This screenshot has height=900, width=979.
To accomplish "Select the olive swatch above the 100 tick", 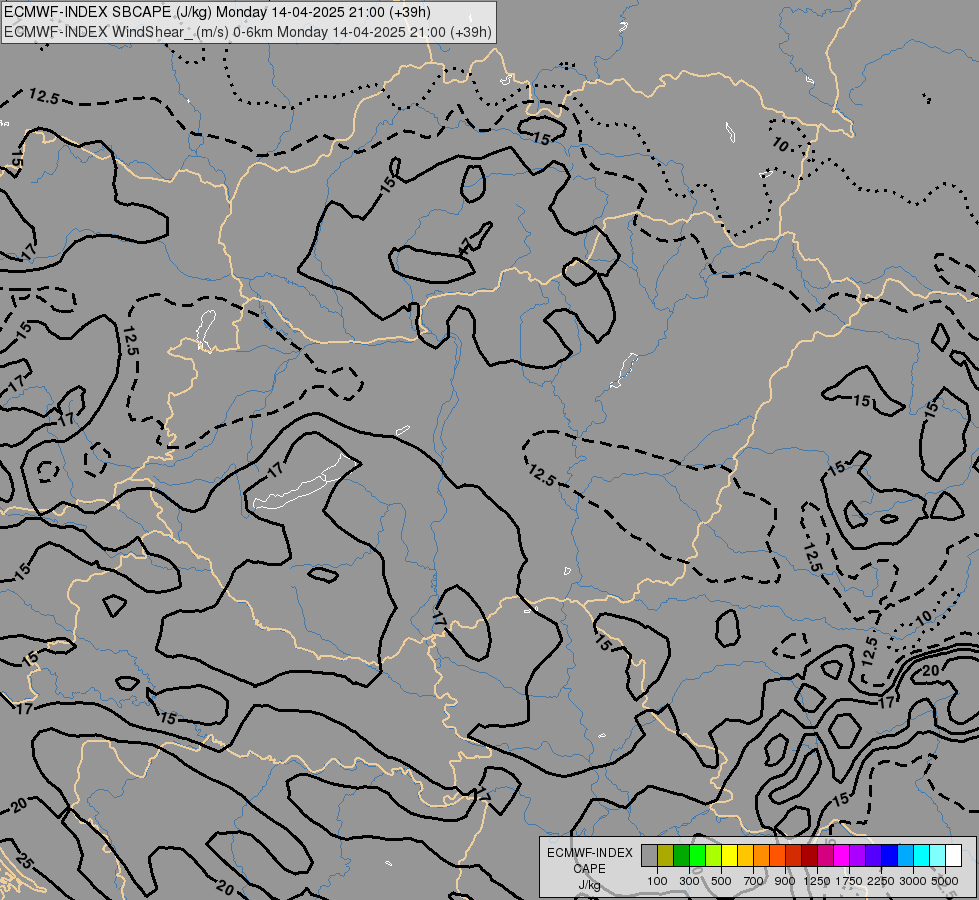I will click(666, 856).
